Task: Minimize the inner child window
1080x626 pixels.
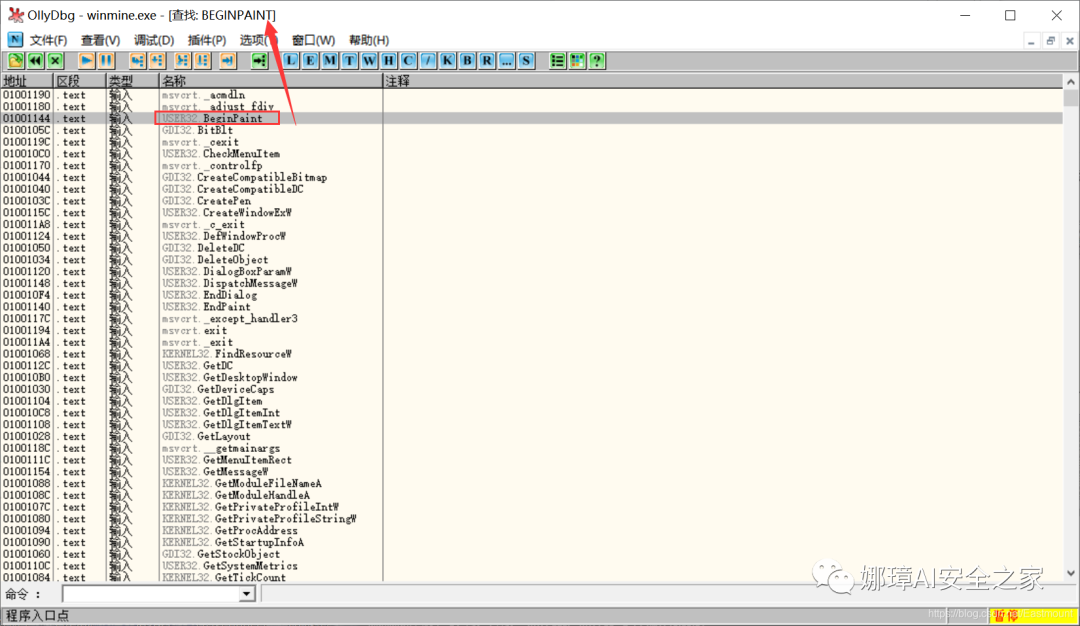Action: 1031,41
